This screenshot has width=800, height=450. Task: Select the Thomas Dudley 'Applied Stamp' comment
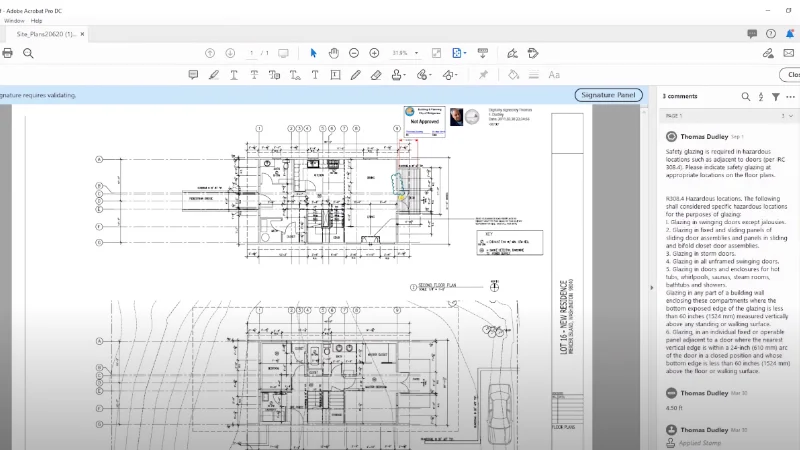[x=727, y=436]
